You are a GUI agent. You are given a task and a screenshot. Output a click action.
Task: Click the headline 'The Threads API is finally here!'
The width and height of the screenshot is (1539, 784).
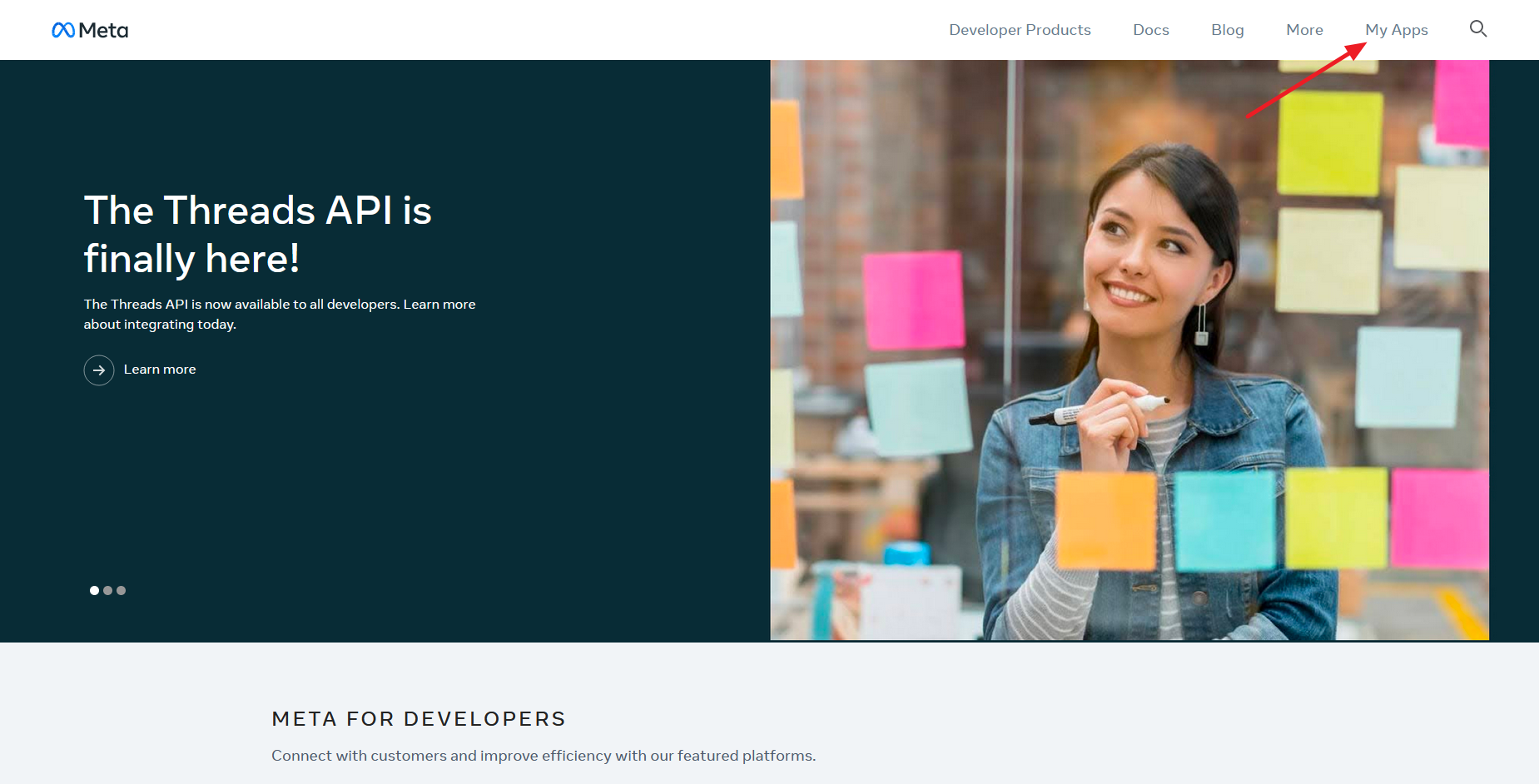258,234
